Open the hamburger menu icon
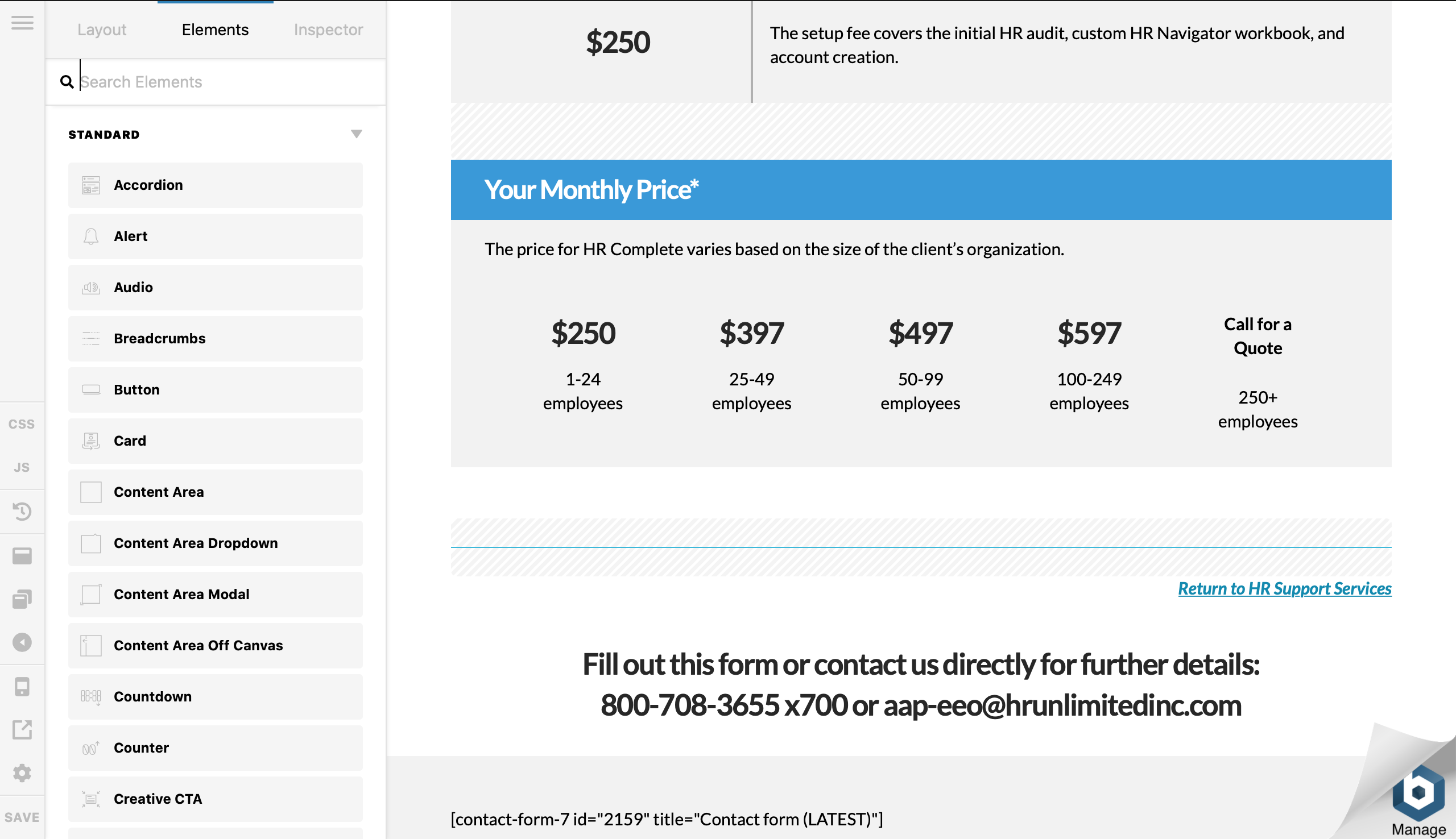This screenshot has width=1456, height=839. [22, 23]
